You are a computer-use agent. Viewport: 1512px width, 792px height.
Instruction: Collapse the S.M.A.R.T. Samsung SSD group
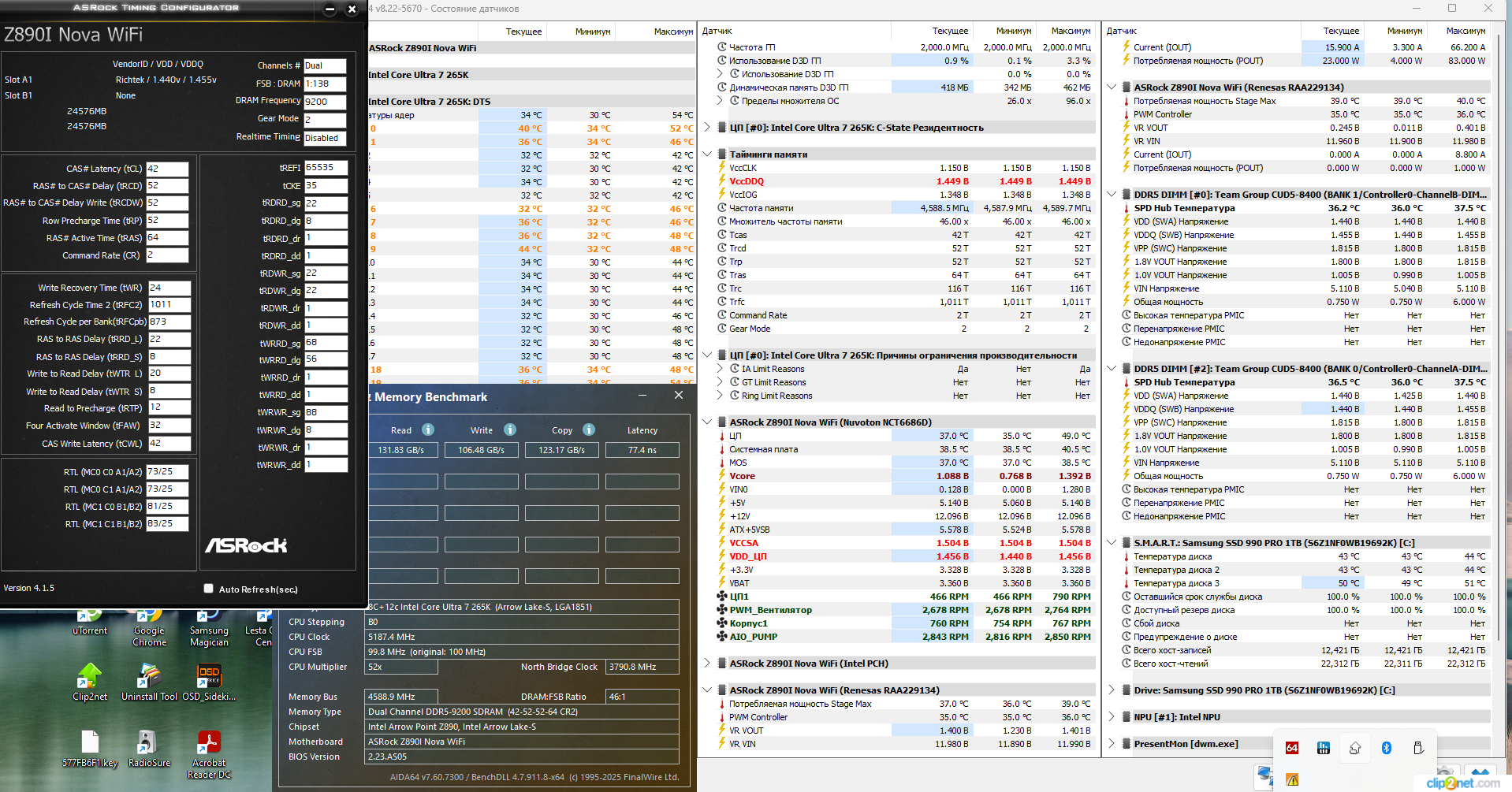(x=1112, y=543)
